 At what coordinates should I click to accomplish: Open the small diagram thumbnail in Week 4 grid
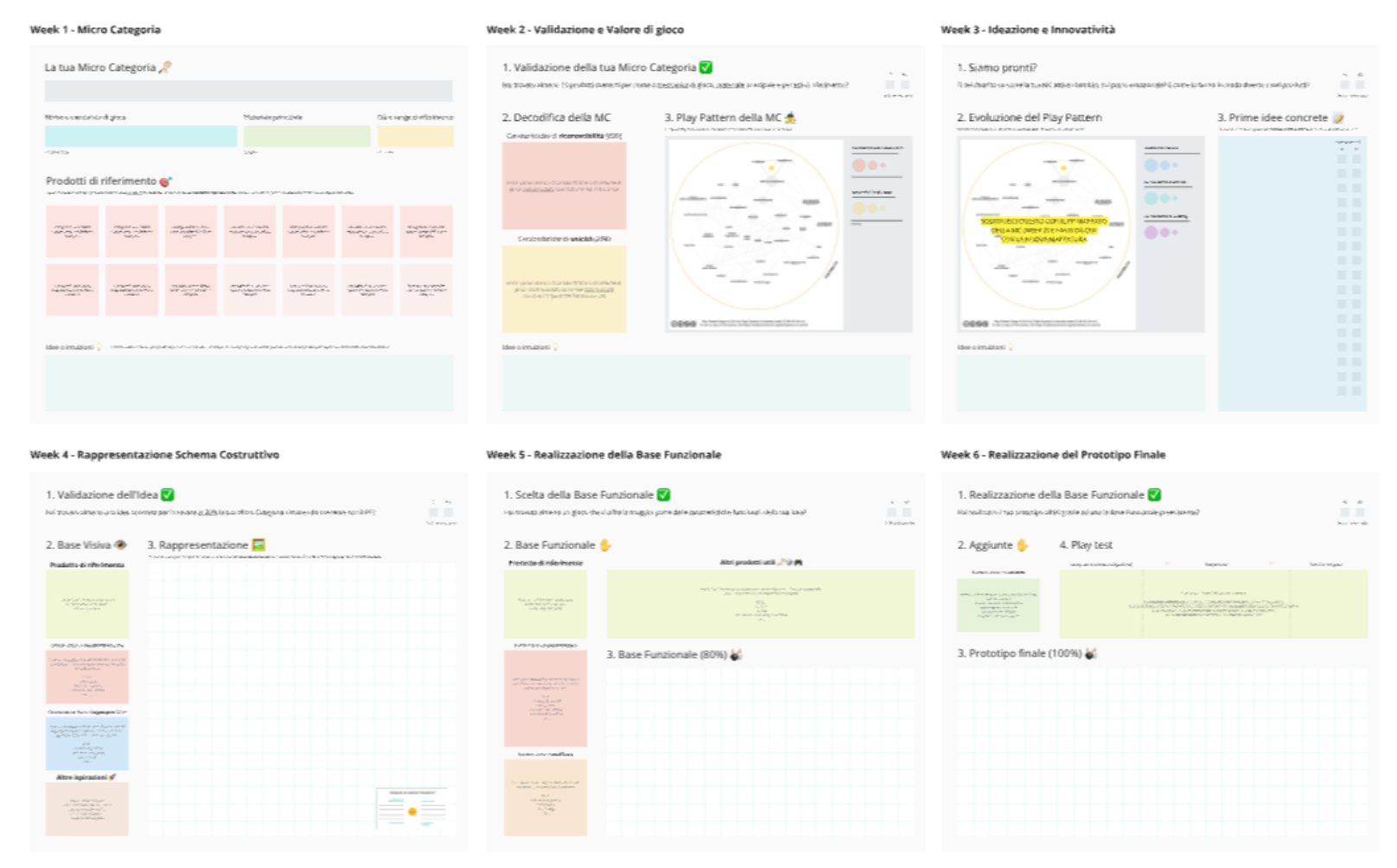411,809
